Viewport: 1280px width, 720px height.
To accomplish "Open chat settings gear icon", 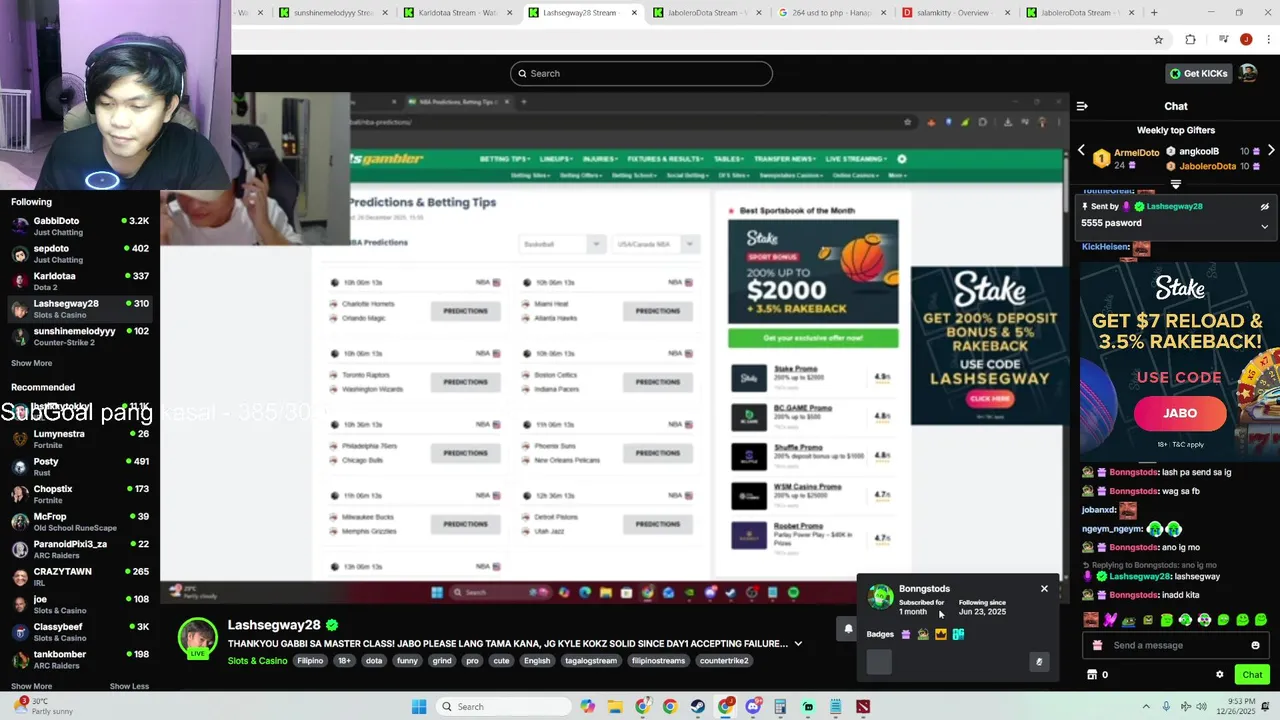I will click(x=1219, y=675).
